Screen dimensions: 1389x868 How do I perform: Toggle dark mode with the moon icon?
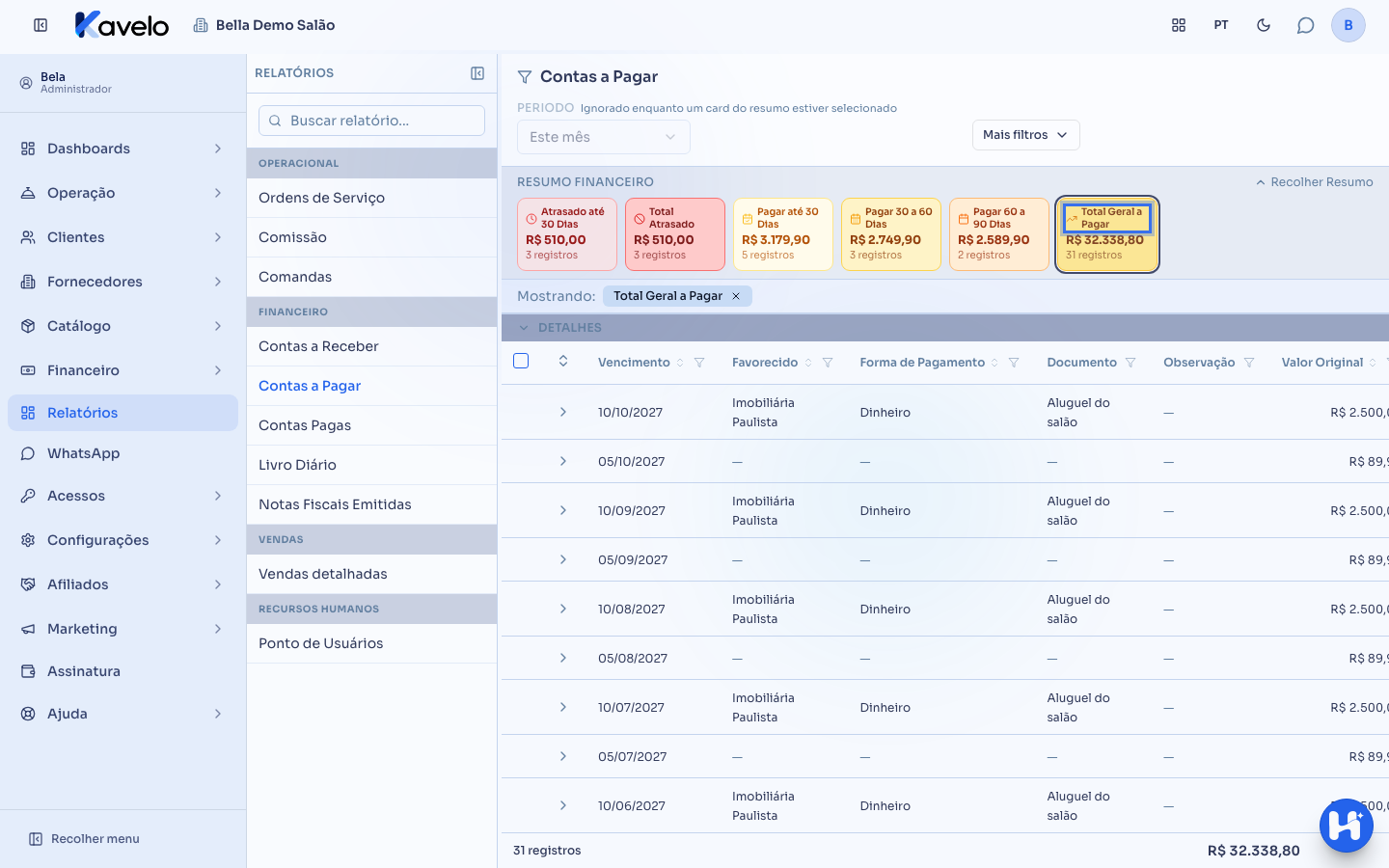click(x=1264, y=25)
